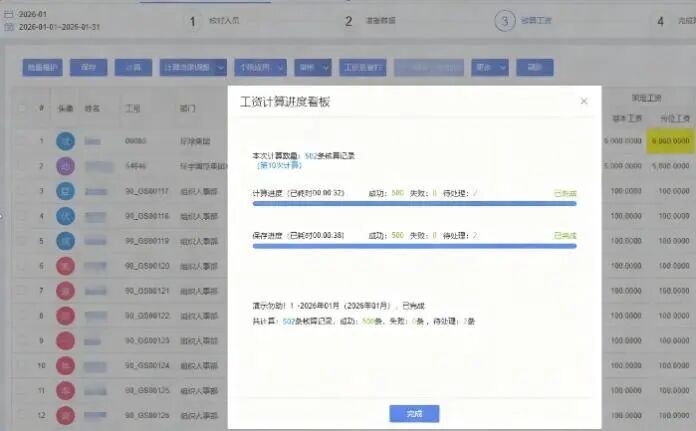This screenshot has width=696, height=431.
Task: Tick the checkbox for row 4
Action: coord(21,216)
